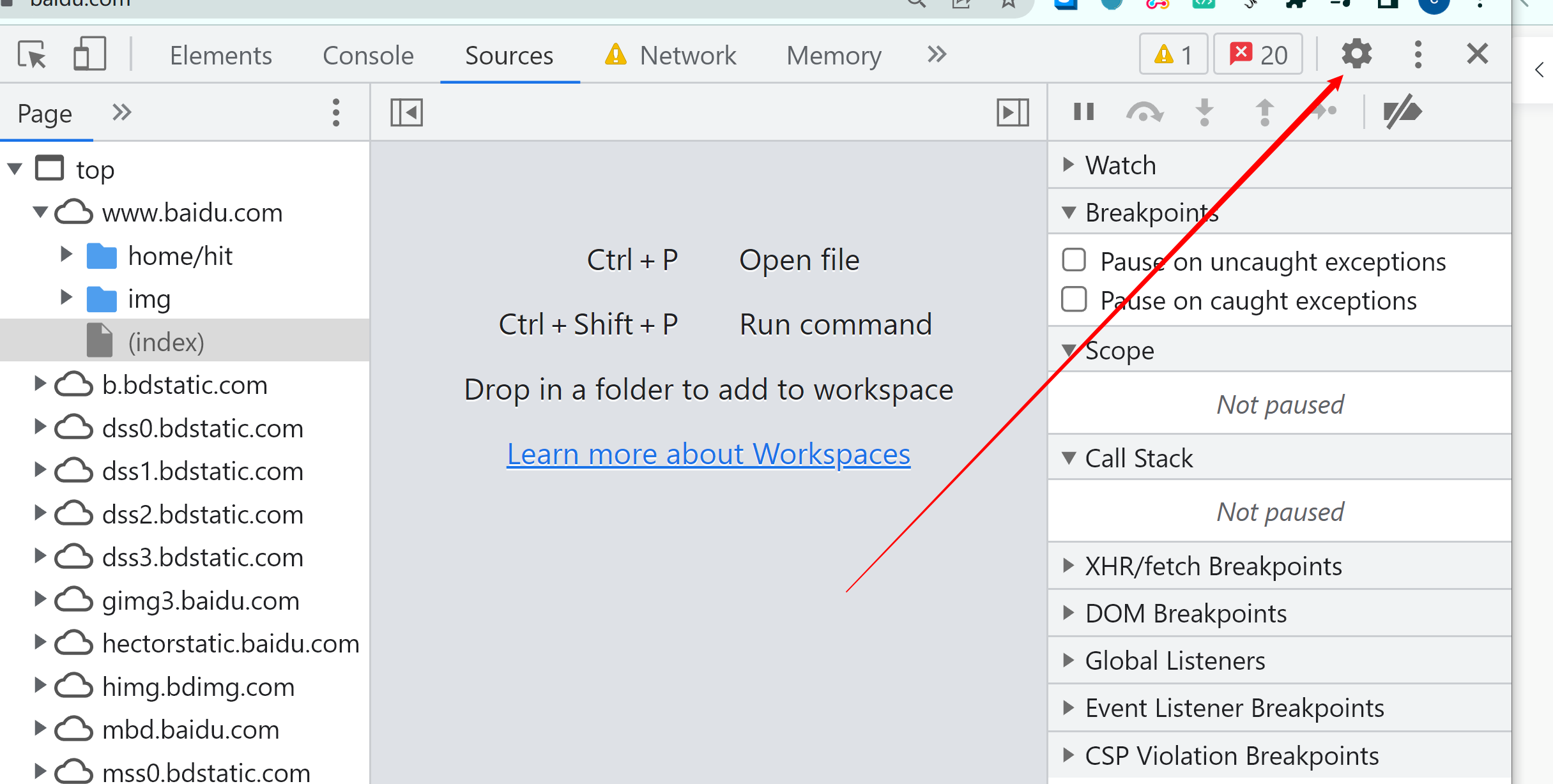Expand DOM Breakpoints section

[1068, 613]
